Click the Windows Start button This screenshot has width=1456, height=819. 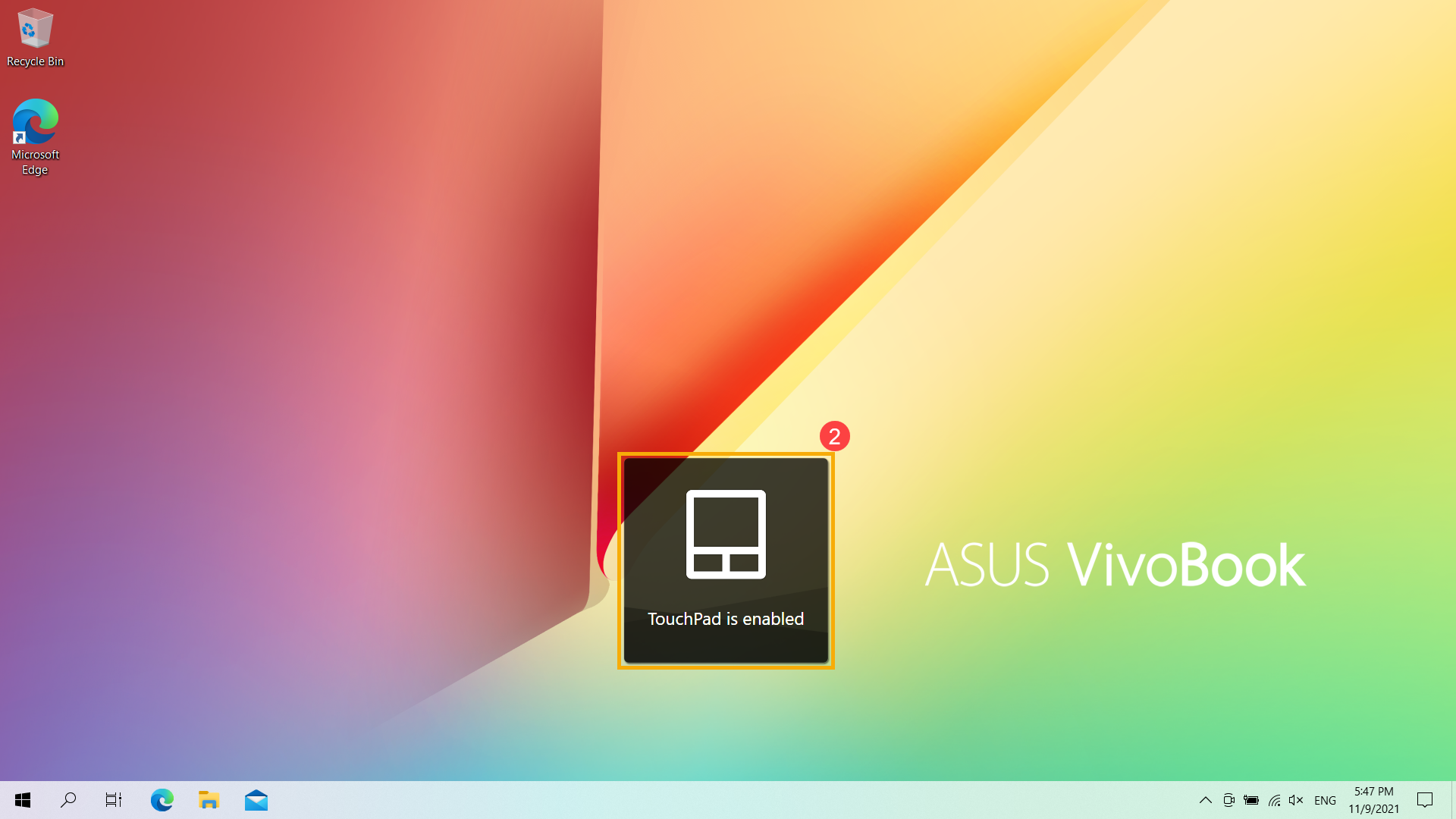[x=21, y=799]
